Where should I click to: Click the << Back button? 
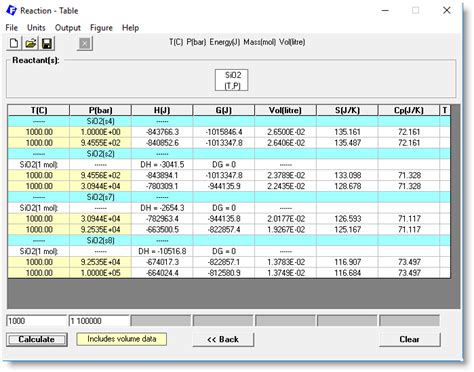223,339
